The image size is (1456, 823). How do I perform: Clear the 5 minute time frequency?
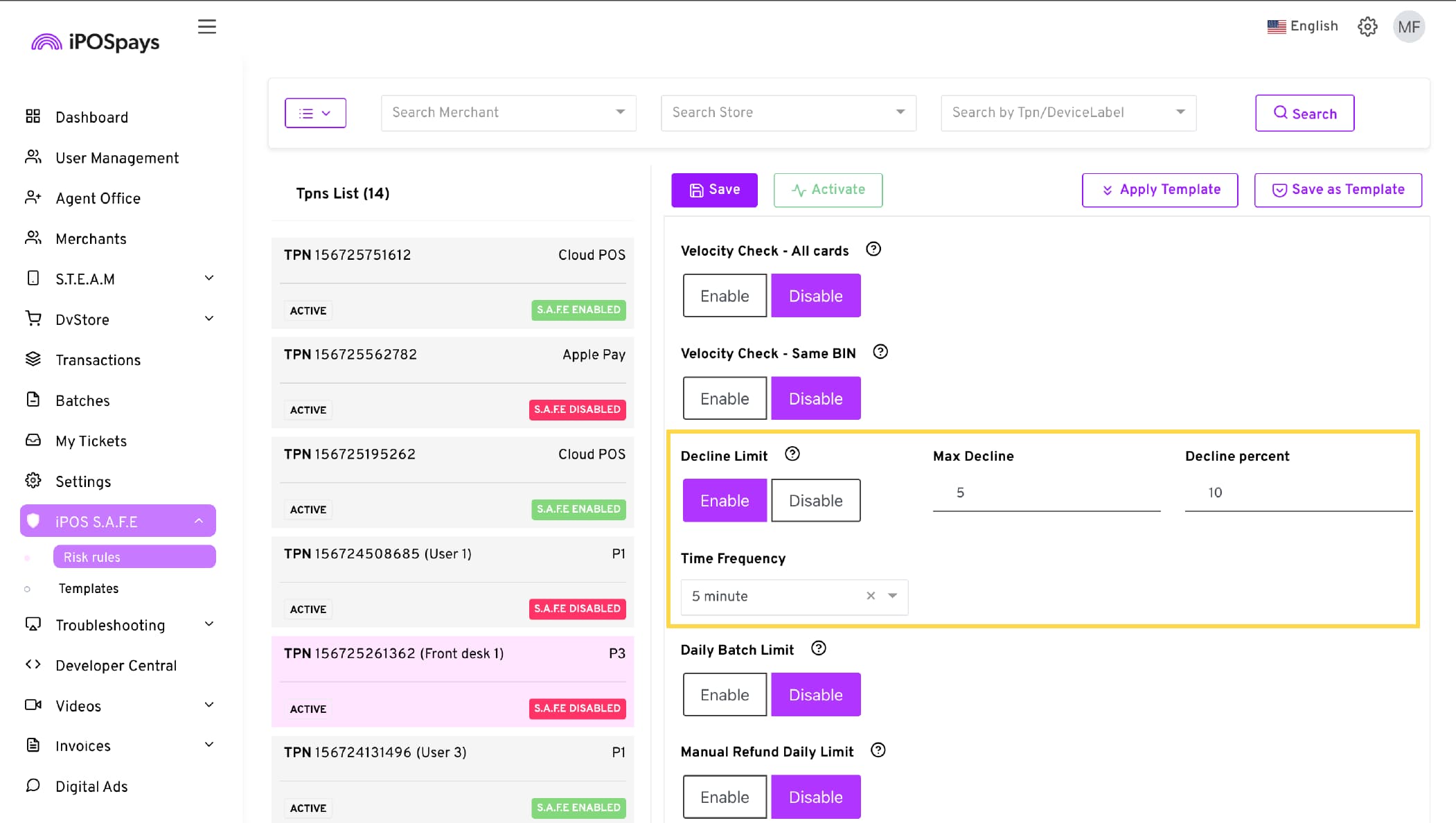pos(871,596)
